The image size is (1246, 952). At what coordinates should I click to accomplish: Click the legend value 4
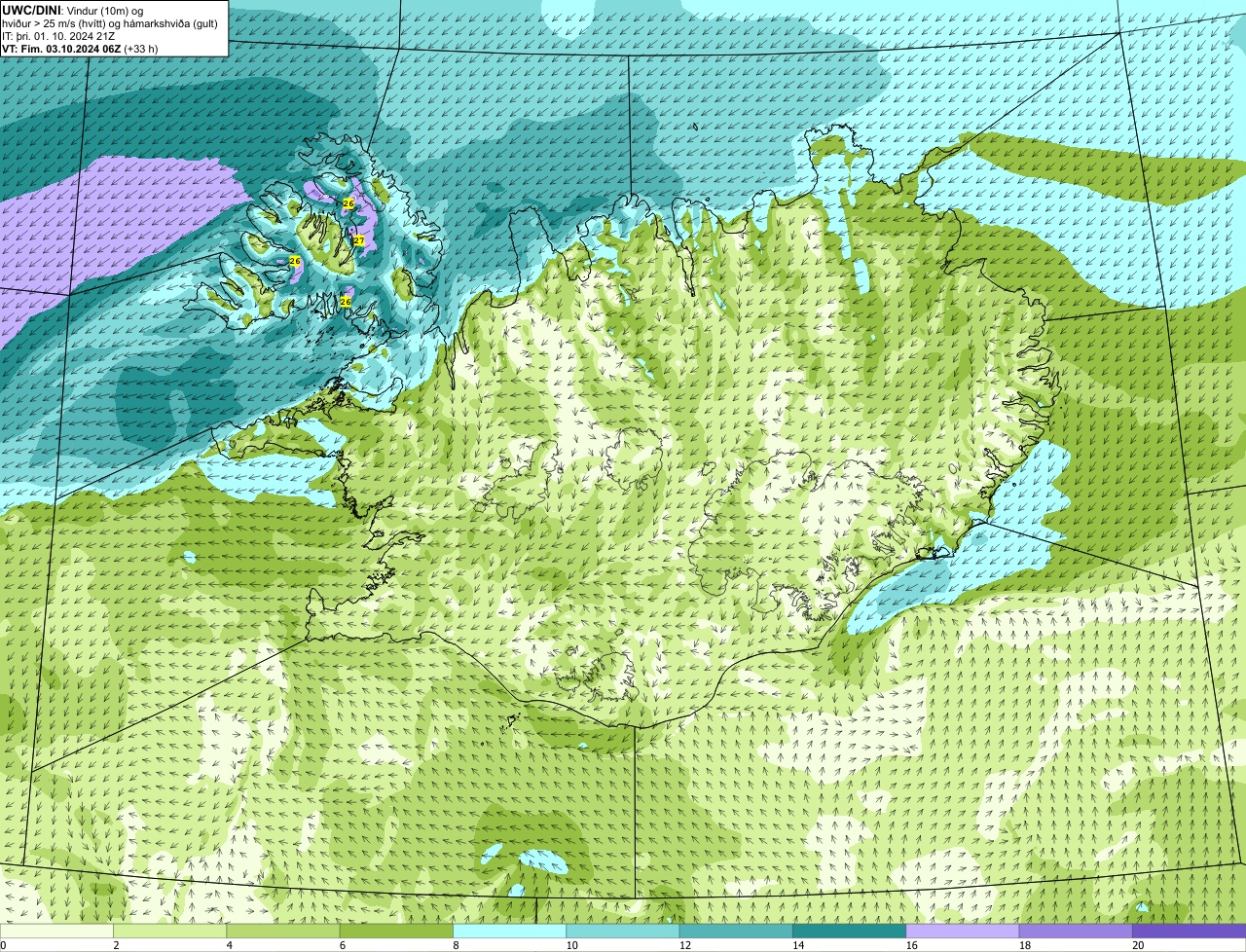point(229,945)
